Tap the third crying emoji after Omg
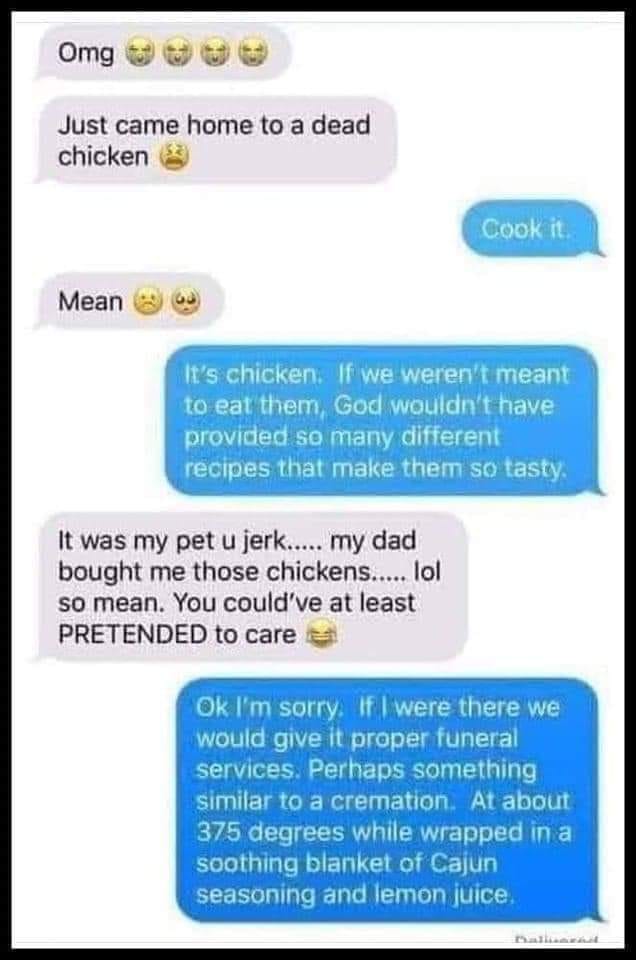Viewport: 636px width, 960px height. 214,54
